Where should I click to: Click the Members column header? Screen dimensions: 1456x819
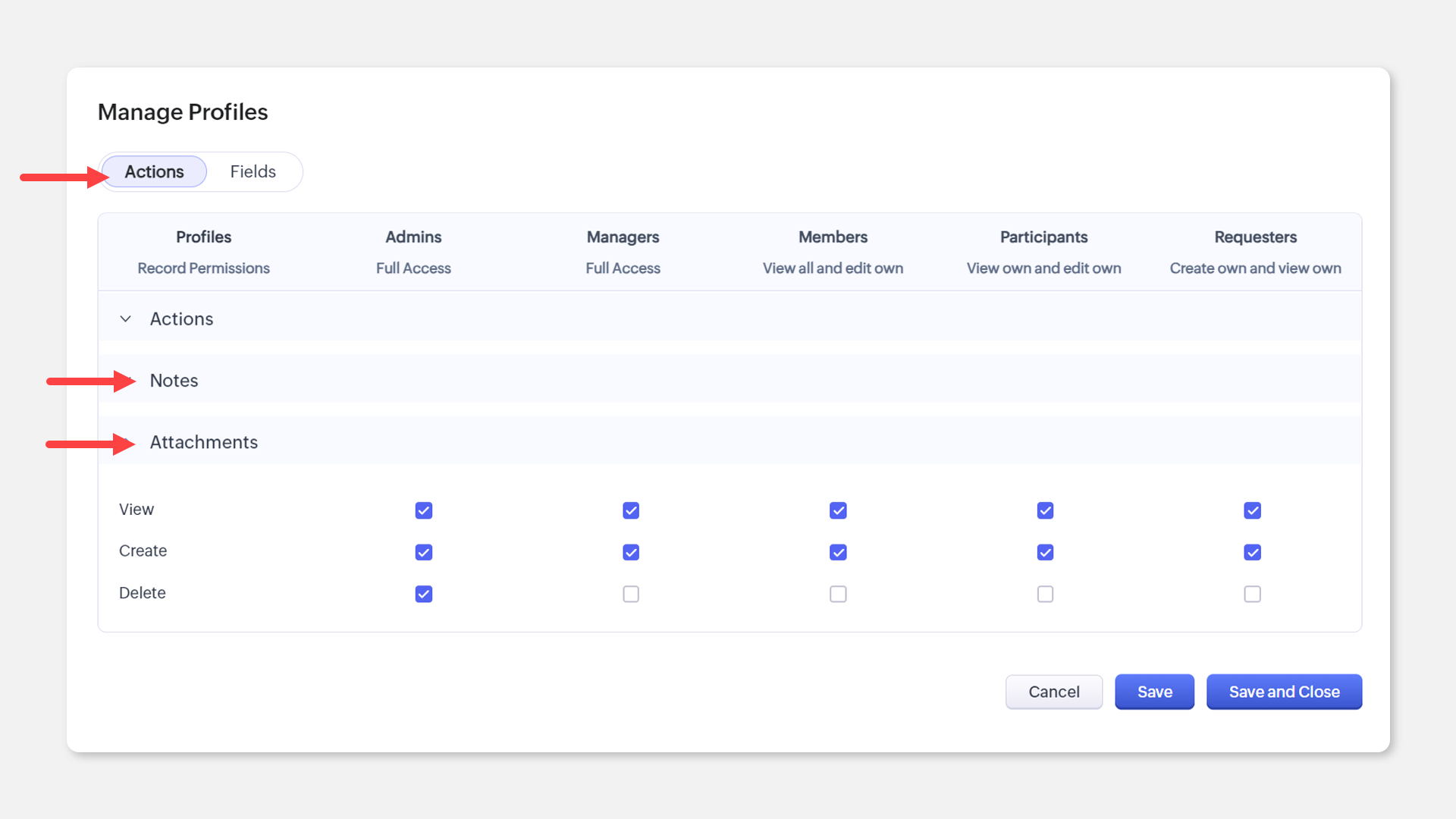(x=833, y=237)
